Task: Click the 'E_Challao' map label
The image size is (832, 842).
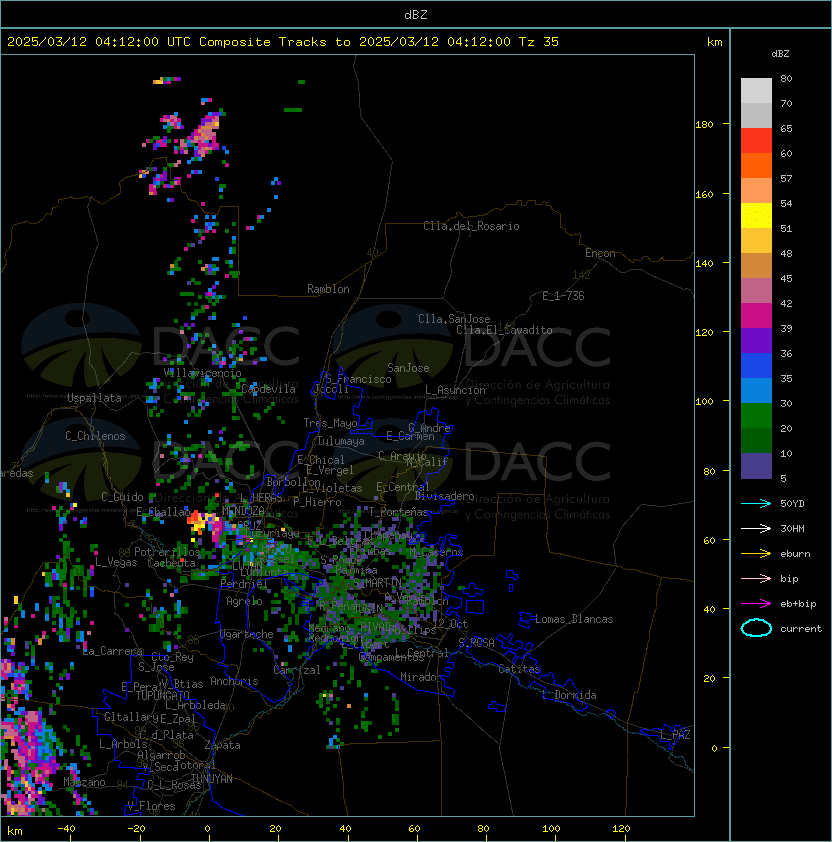Action: pyautogui.click(x=163, y=512)
